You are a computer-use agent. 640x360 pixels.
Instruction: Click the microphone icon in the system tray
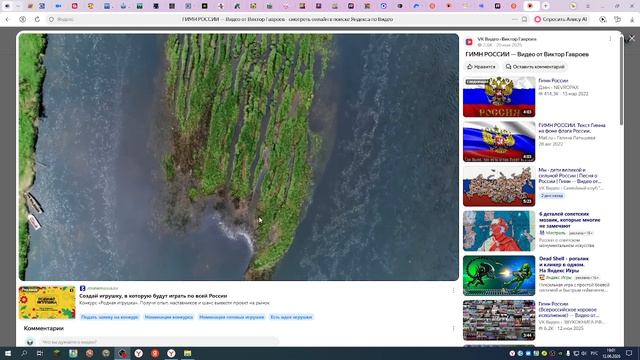pos(568,353)
